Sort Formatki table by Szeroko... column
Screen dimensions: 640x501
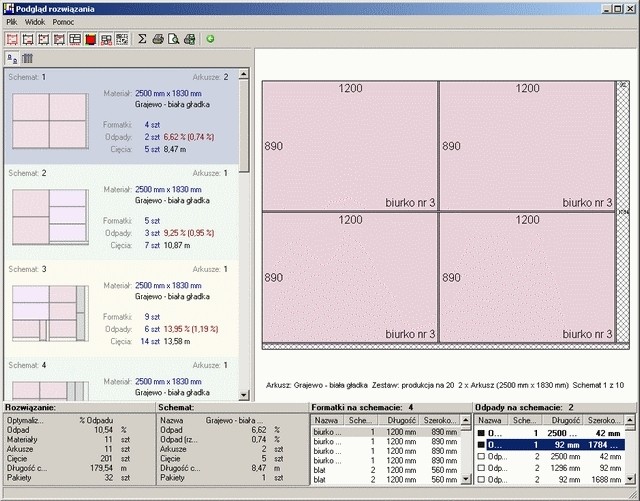(440, 420)
